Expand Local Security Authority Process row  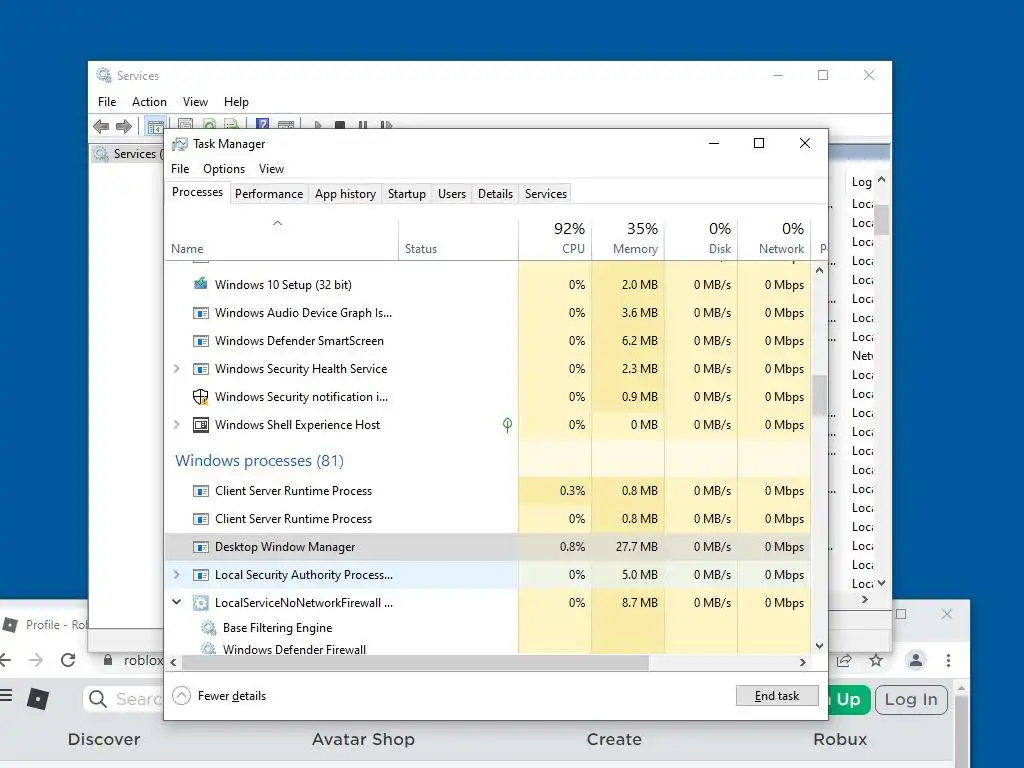[176, 575]
